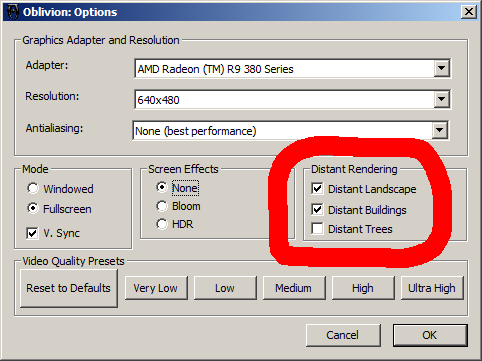Open the Antialiasing dropdown arrow
This screenshot has height=361, width=482.
click(x=439, y=130)
